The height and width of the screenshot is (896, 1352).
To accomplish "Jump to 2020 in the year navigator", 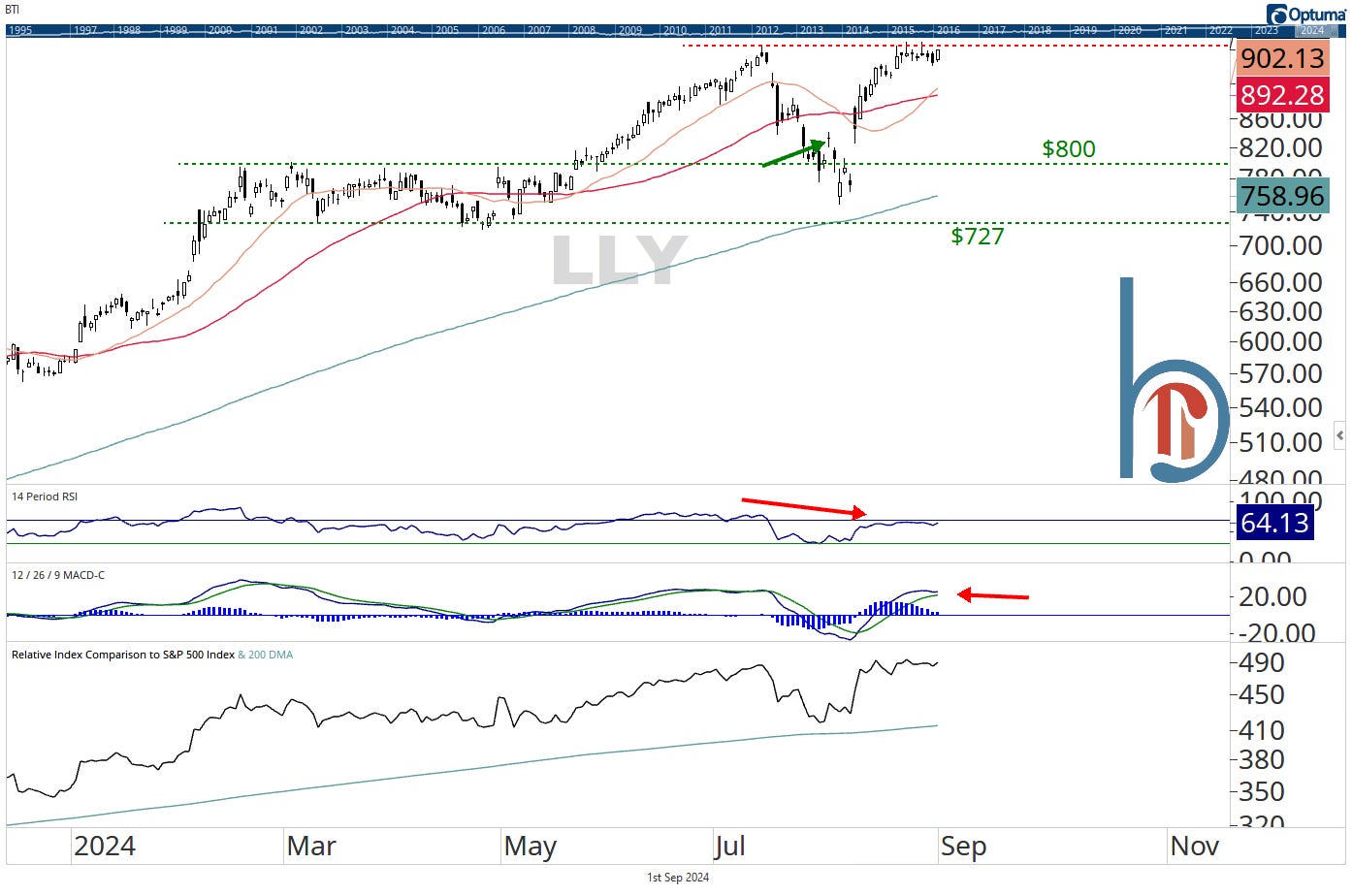I will point(1130,30).
